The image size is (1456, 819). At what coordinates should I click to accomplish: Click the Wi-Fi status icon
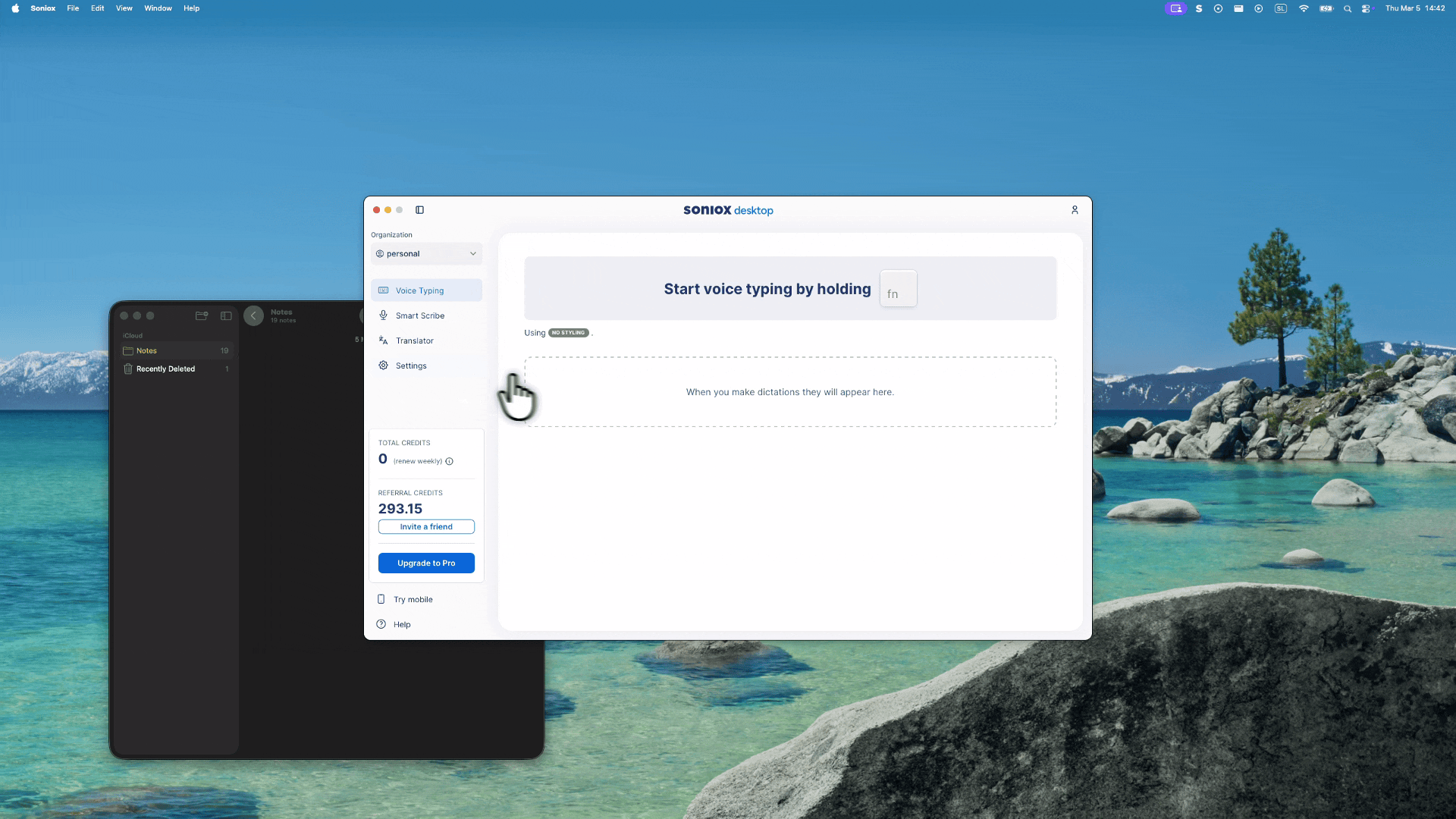point(1304,8)
